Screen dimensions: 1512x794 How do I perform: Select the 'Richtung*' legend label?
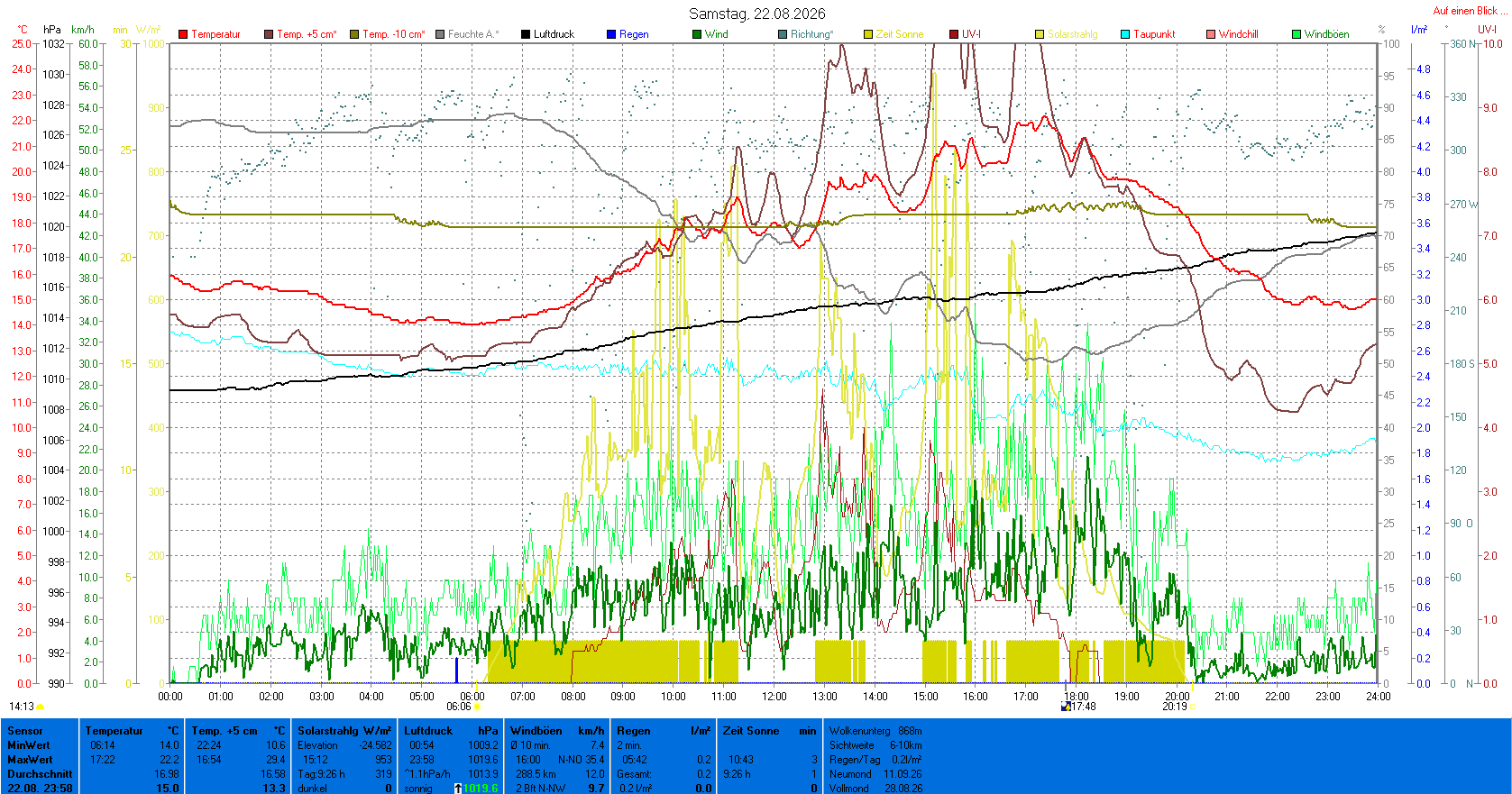(812, 34)
